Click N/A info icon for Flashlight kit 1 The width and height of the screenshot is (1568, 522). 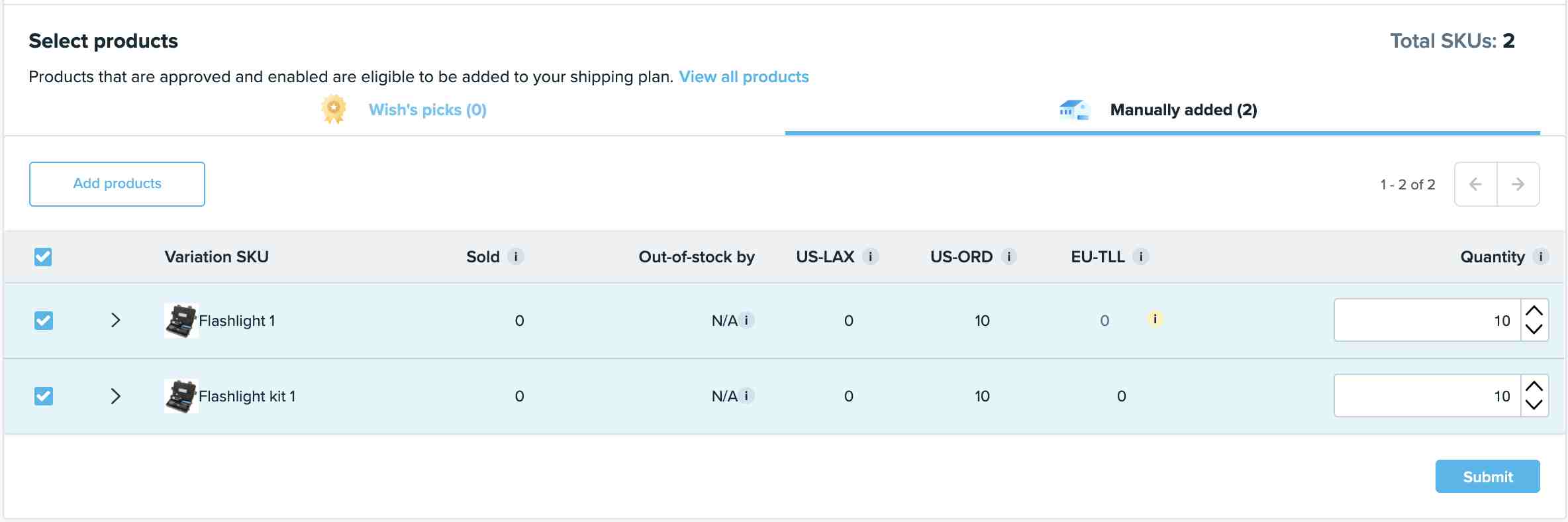coord(746,395)
